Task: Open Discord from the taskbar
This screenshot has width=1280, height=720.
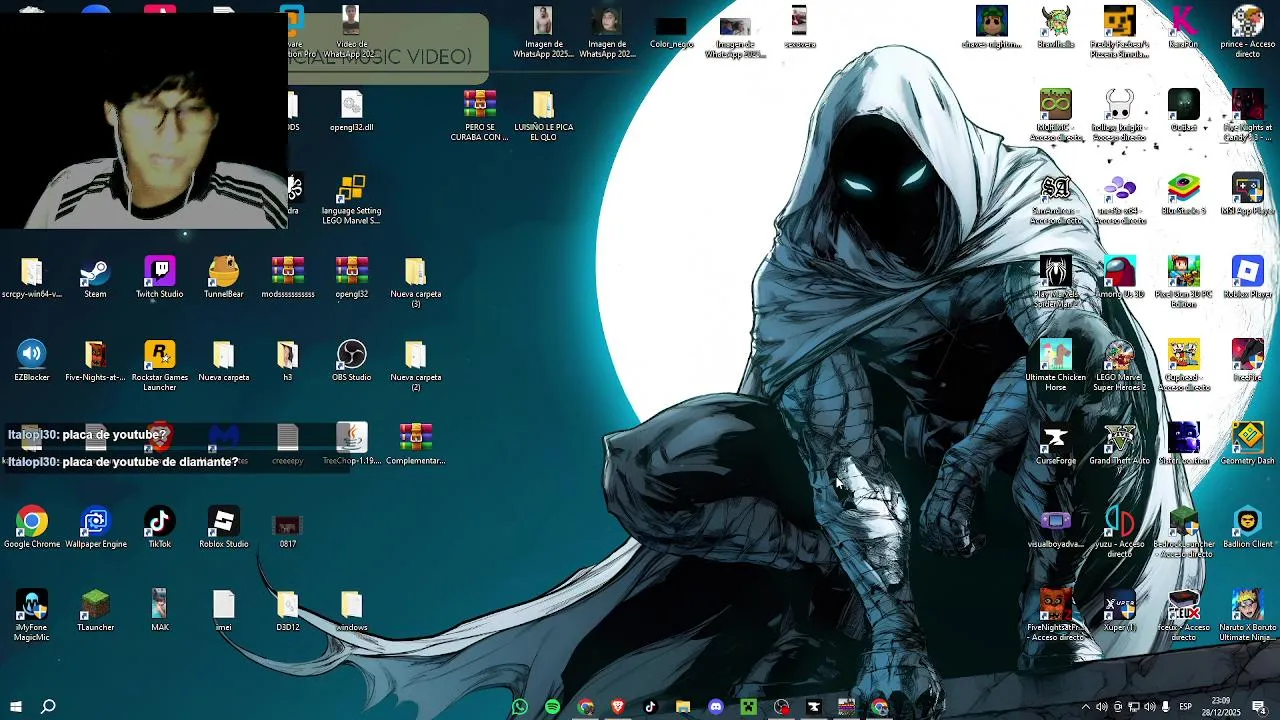Action: point(716,707)
